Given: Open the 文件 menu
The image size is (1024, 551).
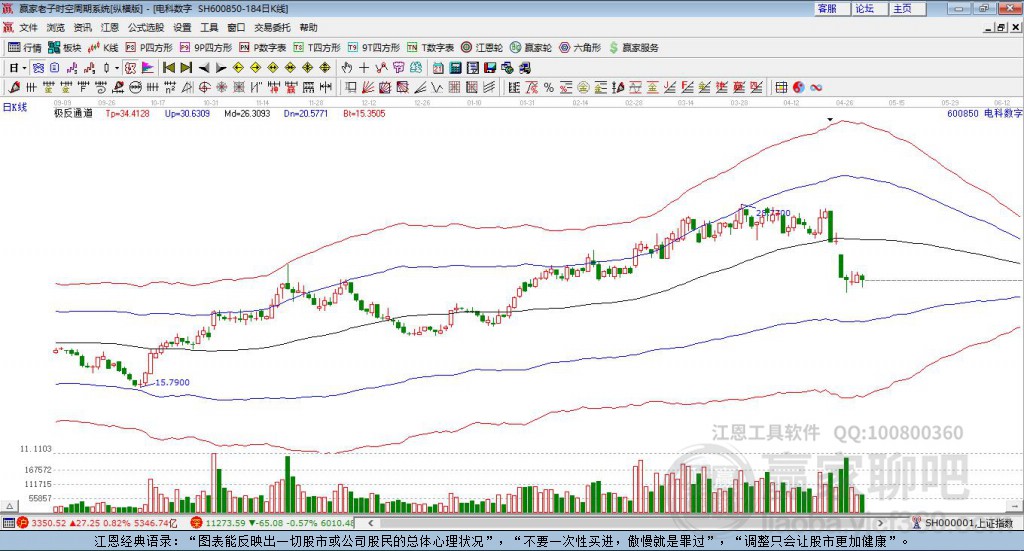Looking at the screenshot, I should [x=29, y=27].
